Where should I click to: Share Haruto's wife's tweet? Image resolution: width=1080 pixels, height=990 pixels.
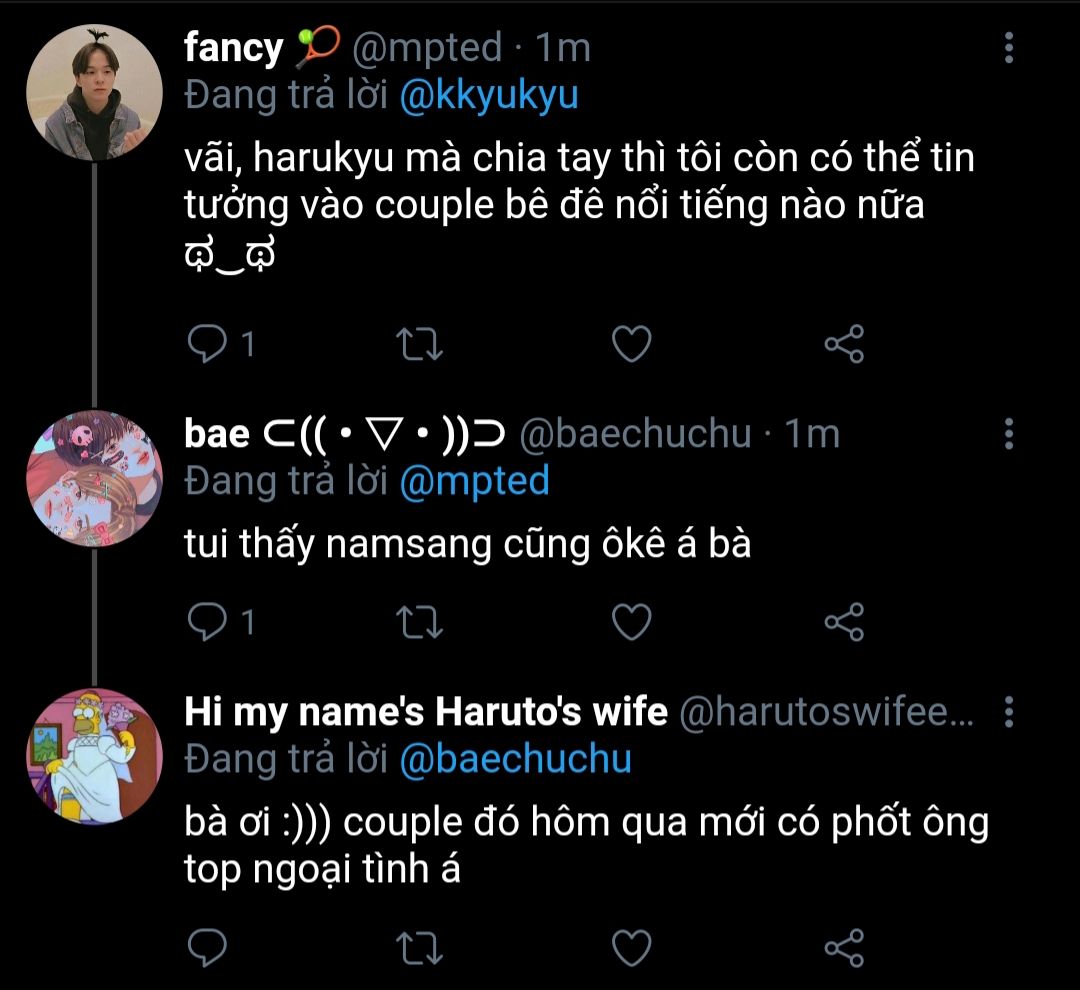pos(843,945)
